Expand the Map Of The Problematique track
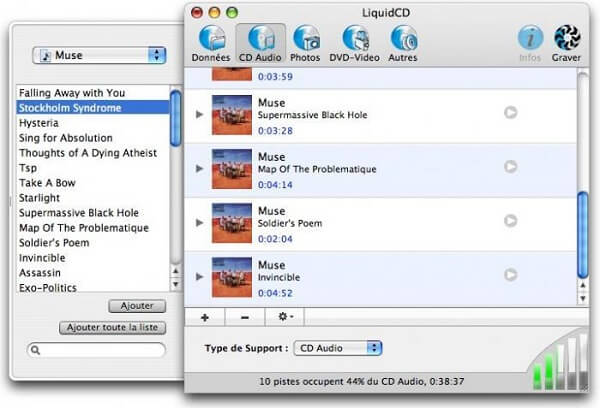The width and height of the screenshot is (600, 408). tap(199, 168)
